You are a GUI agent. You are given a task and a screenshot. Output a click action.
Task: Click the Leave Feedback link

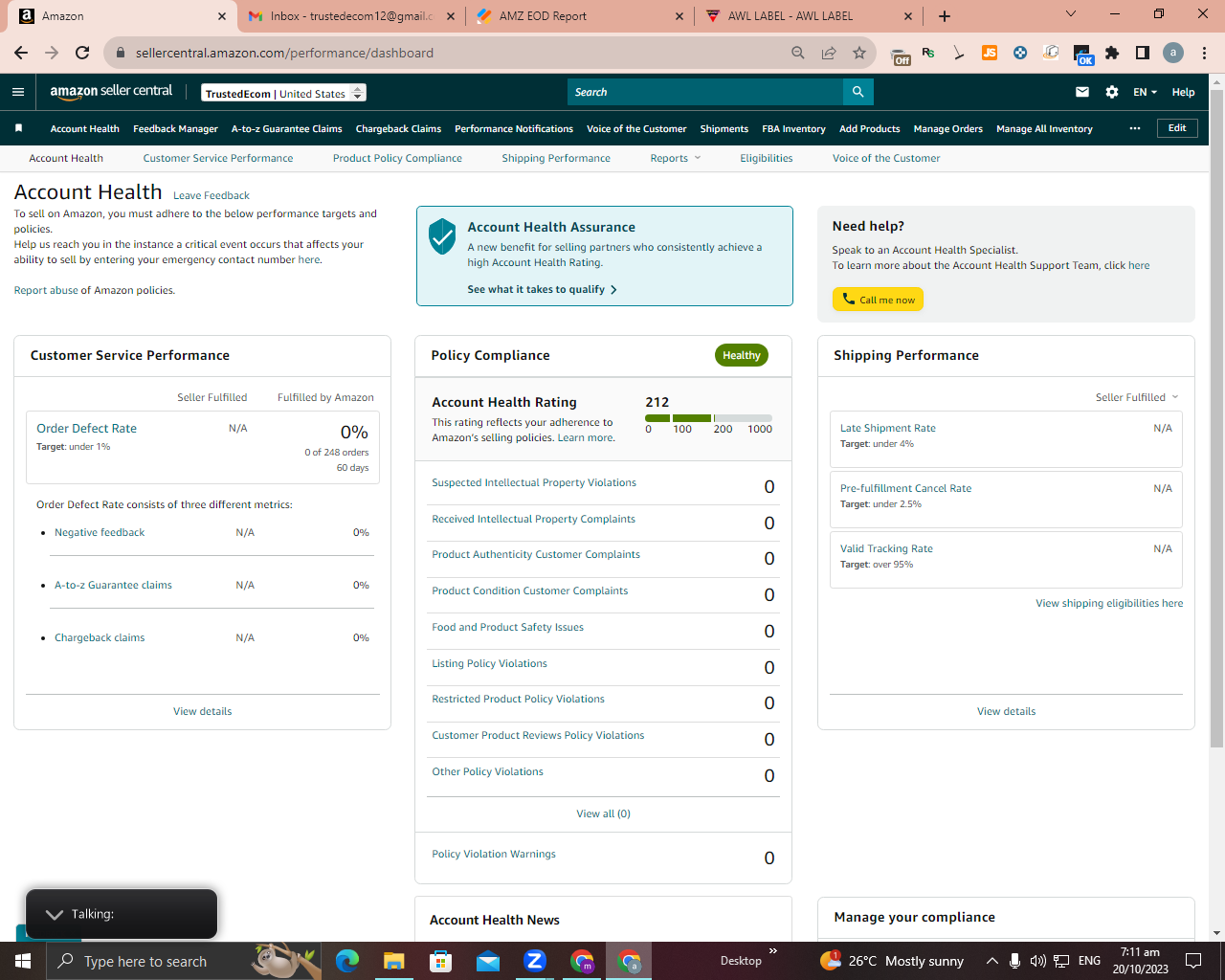tap(212, 195)
